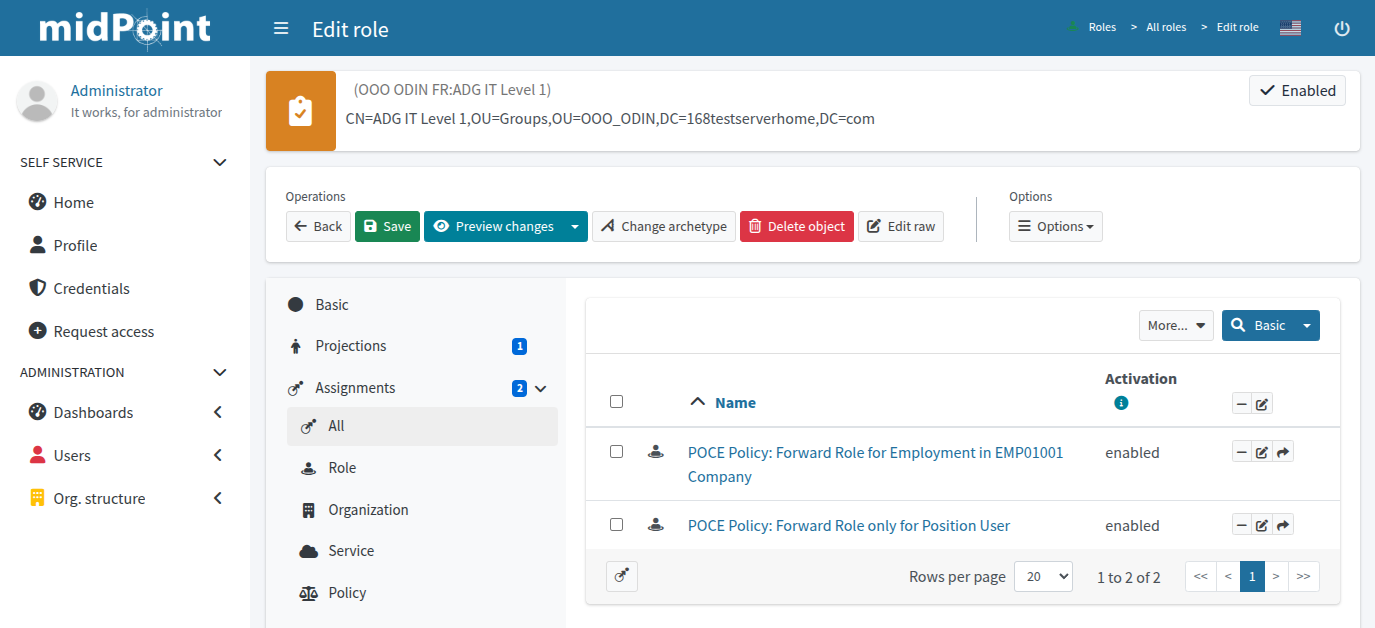The image size is (1375, 628).
Task: Open the US flag language selector
Action: point(1290,28)
